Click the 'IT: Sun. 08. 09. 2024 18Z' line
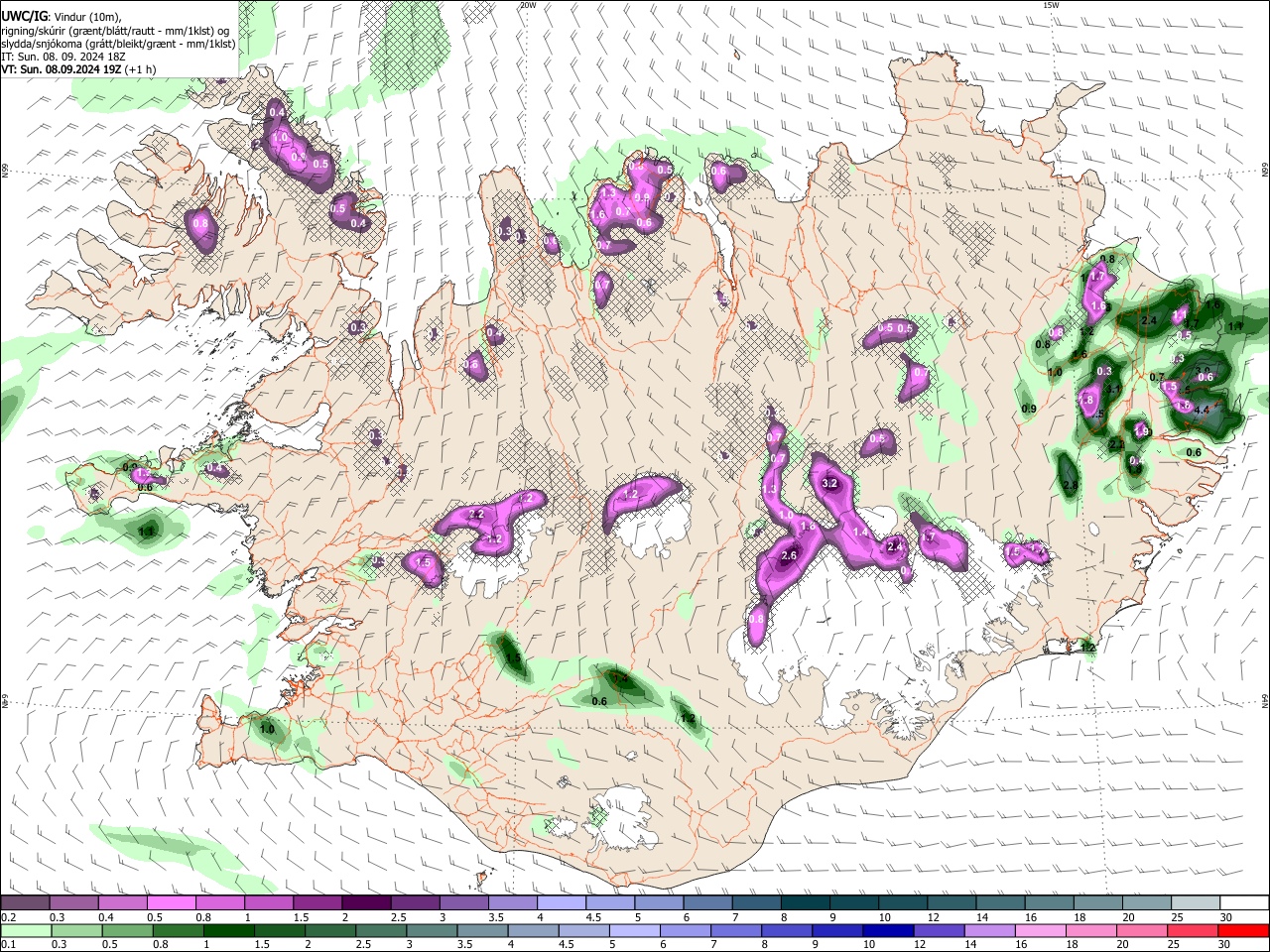This screenshot has width=1270, height=952. click(x=63, y=57)
